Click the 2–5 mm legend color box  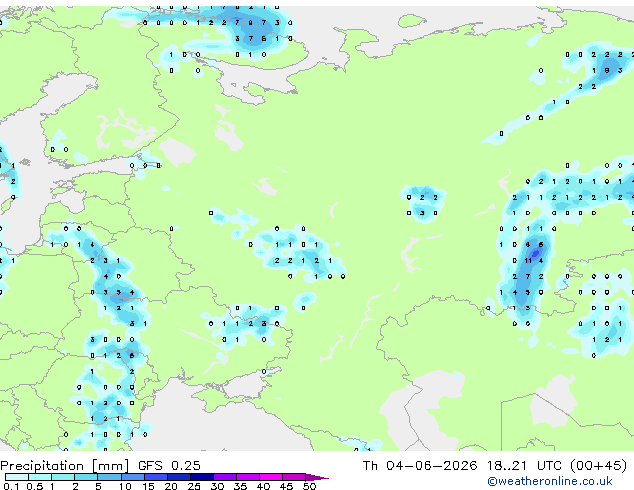coord(86,477)
